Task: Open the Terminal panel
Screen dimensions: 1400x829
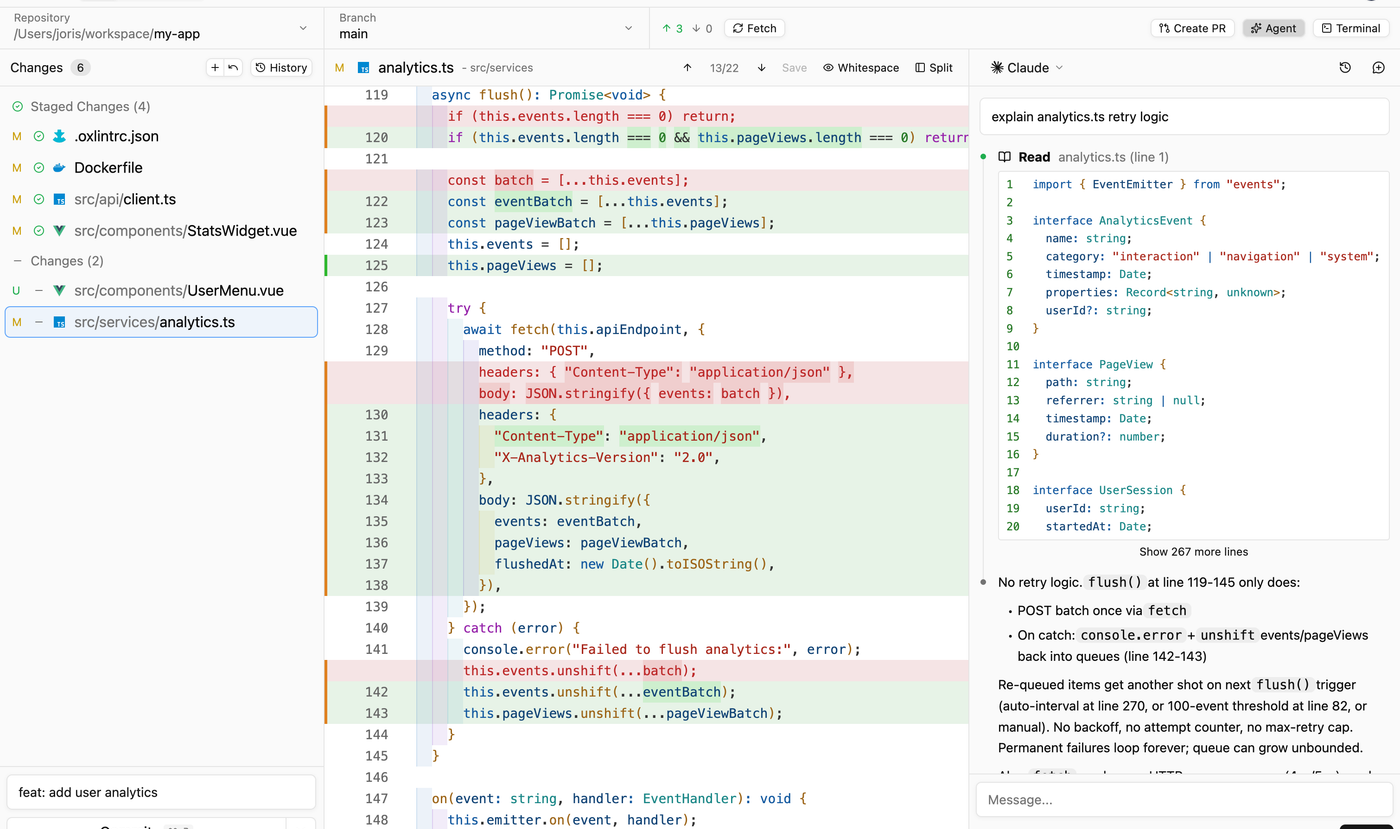Action: tap(1351, 28)
